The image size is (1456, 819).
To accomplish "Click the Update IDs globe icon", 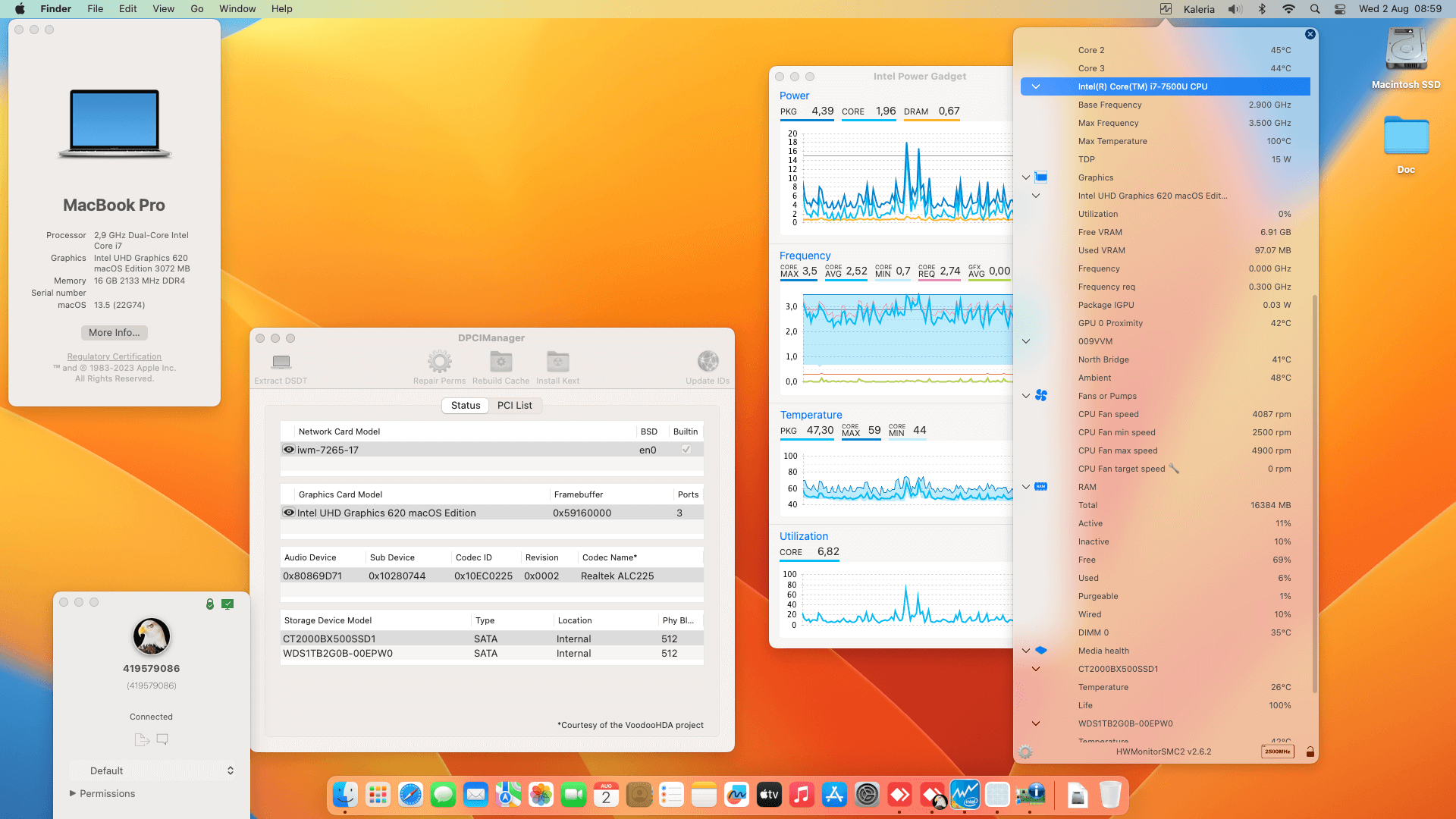I will [707, 362].
